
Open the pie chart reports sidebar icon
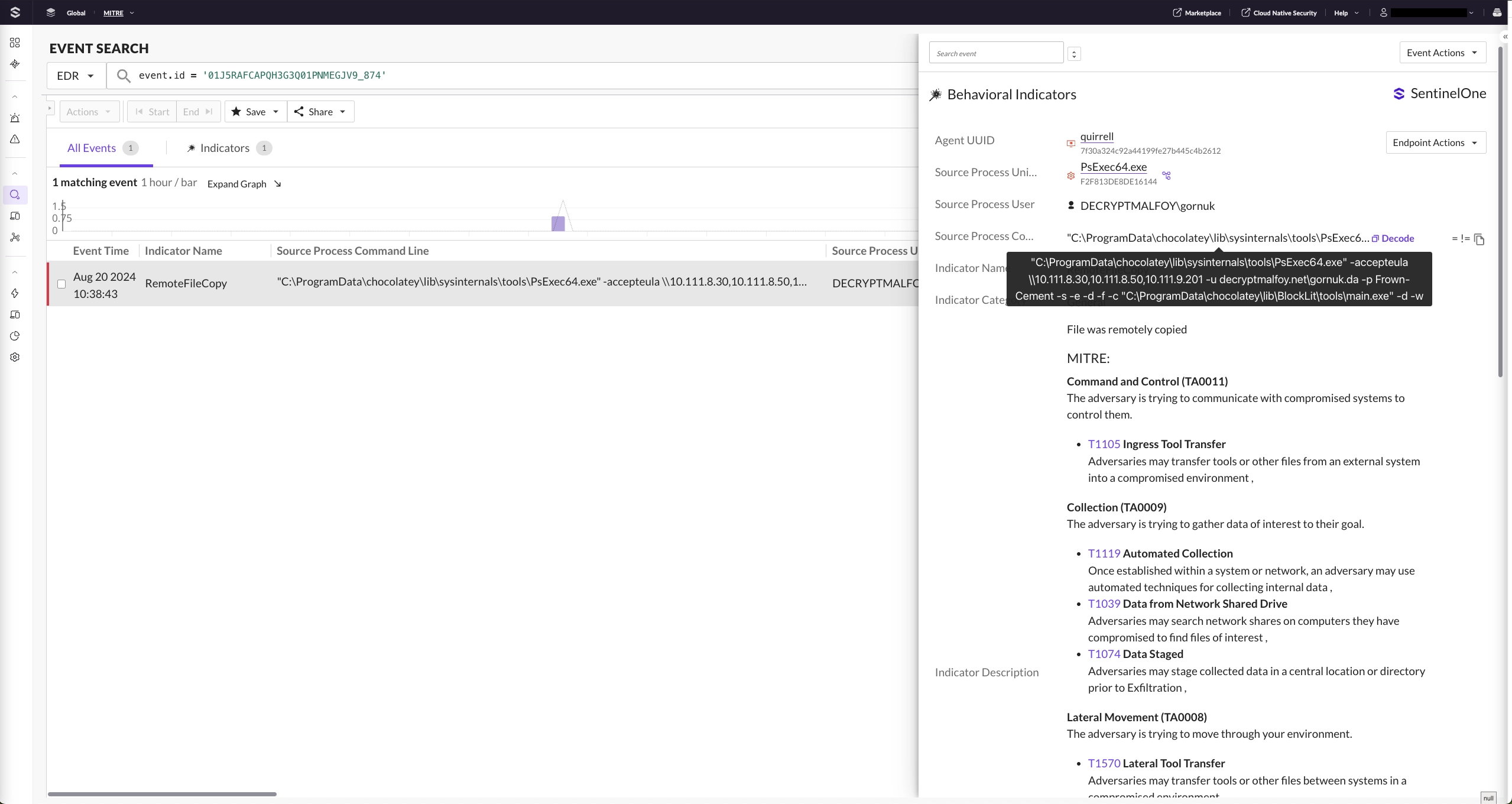(15, 336)
